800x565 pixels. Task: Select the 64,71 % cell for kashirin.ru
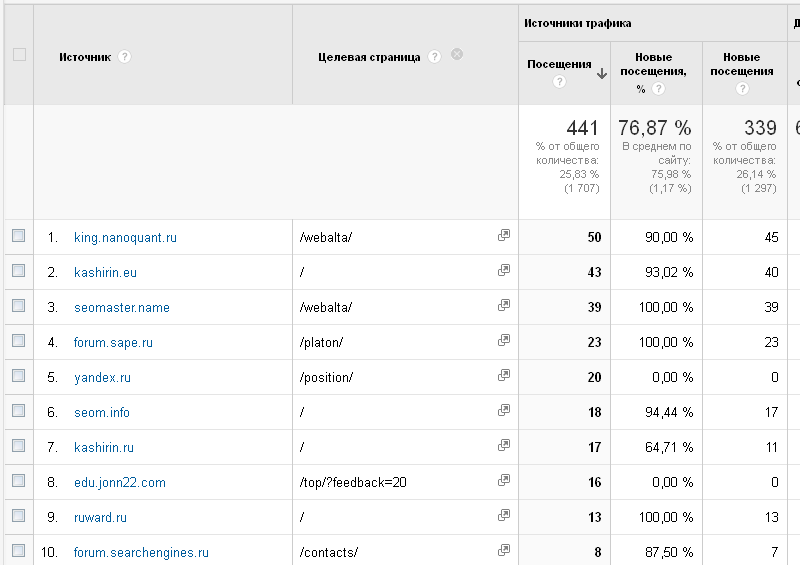coord(669,448)
